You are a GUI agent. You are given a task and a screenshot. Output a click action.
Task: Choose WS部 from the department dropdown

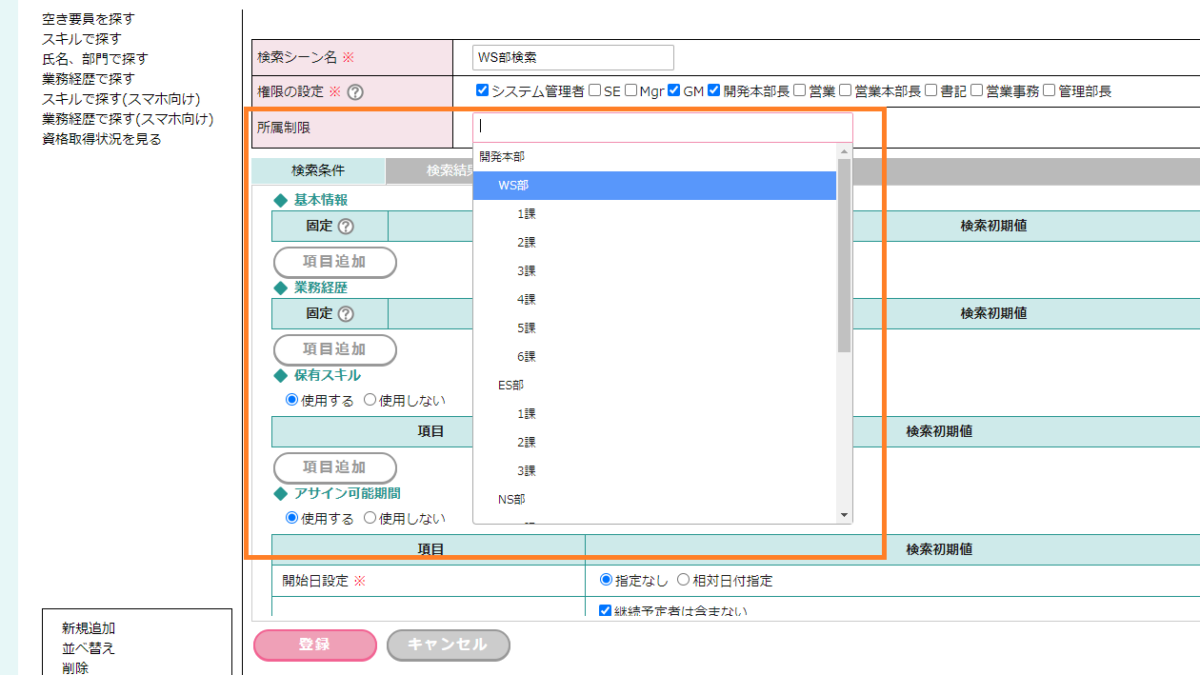[513, 186]
